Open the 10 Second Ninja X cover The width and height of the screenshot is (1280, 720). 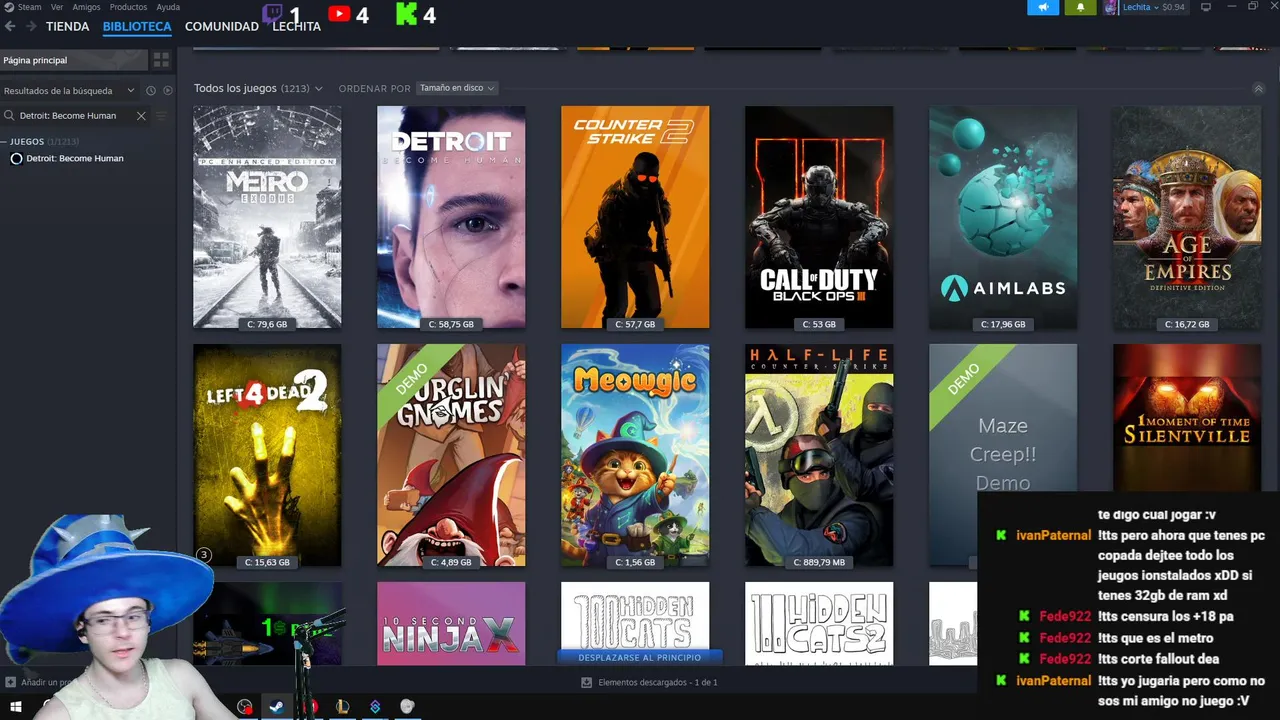tap(451, 624)
